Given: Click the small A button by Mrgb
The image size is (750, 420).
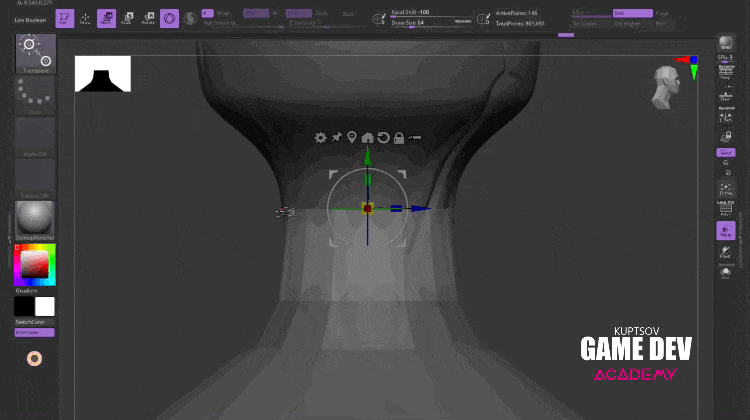Looking at the screenshot, I should 207,13.
